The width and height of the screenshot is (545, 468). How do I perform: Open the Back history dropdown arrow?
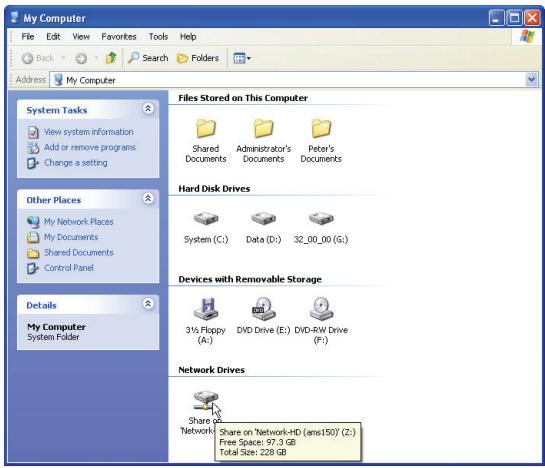pyautogui.click(x=63, y=58)
